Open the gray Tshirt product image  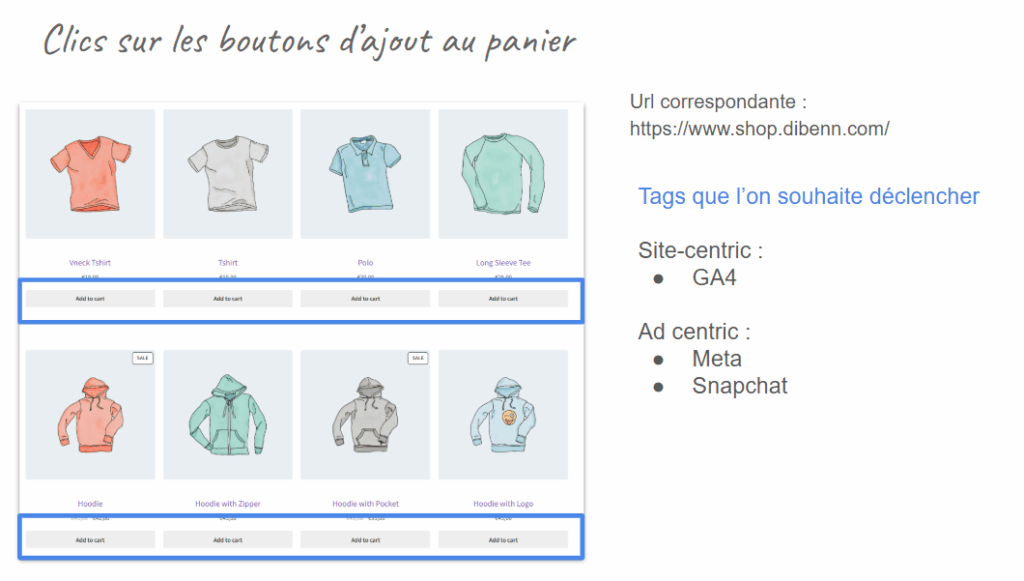[x=228, y=174]
